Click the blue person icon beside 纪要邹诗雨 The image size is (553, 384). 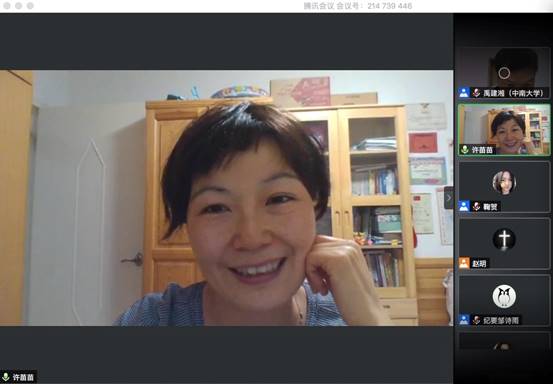coord(464,319)
